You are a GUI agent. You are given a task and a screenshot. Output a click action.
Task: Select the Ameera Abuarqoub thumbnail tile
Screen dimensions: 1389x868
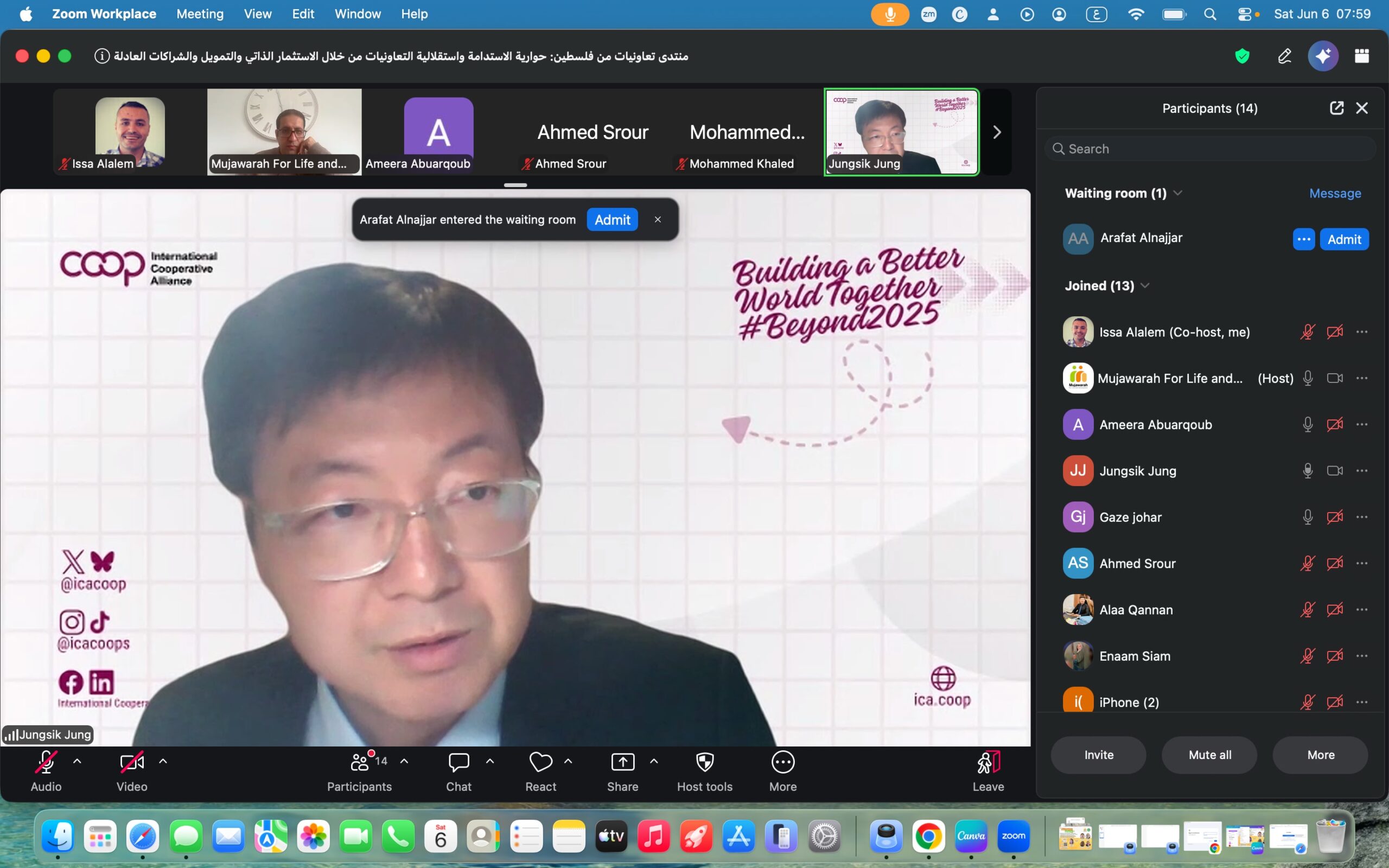[x=438, y=132]
